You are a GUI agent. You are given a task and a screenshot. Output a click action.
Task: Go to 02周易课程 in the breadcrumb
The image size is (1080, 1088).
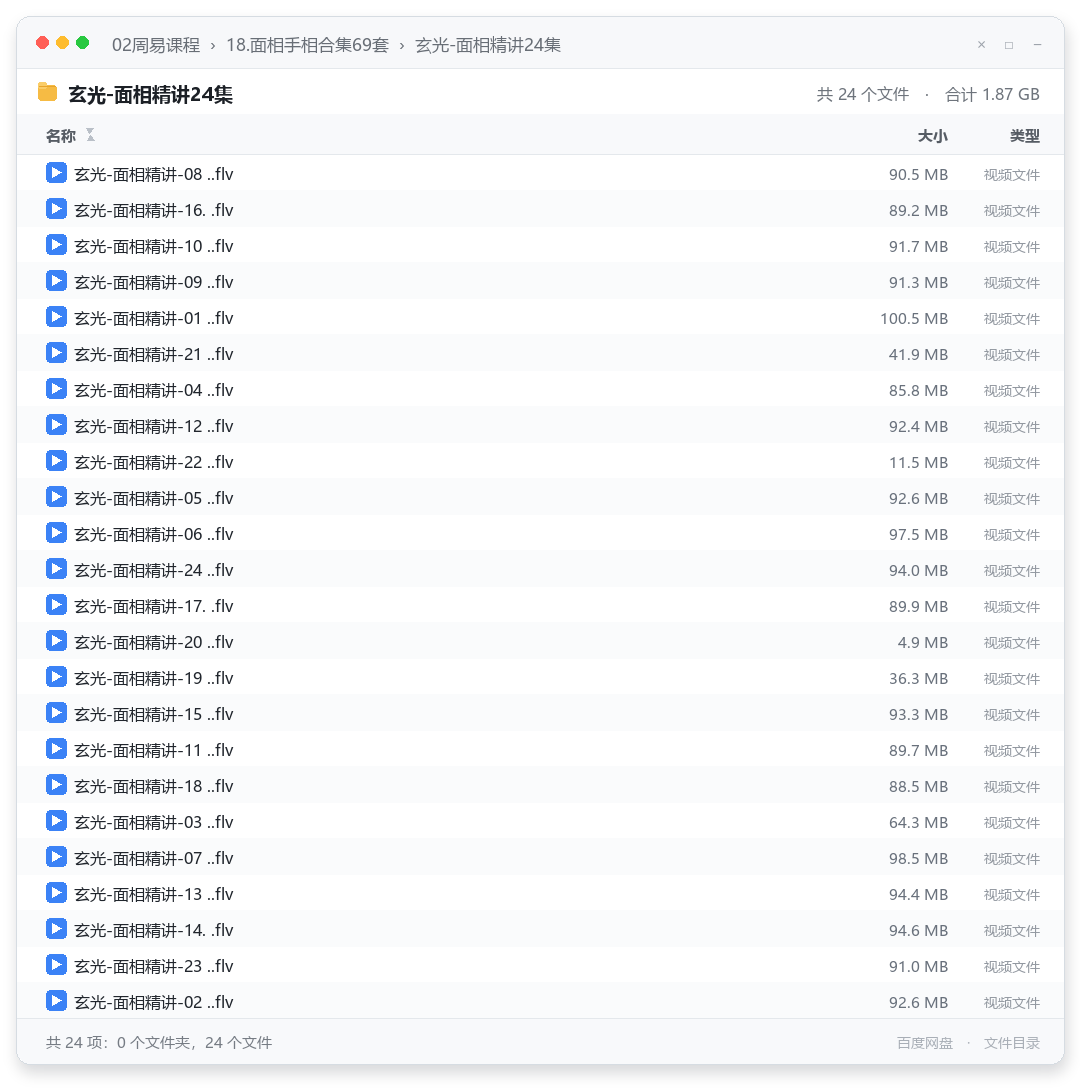pos(156,45)
